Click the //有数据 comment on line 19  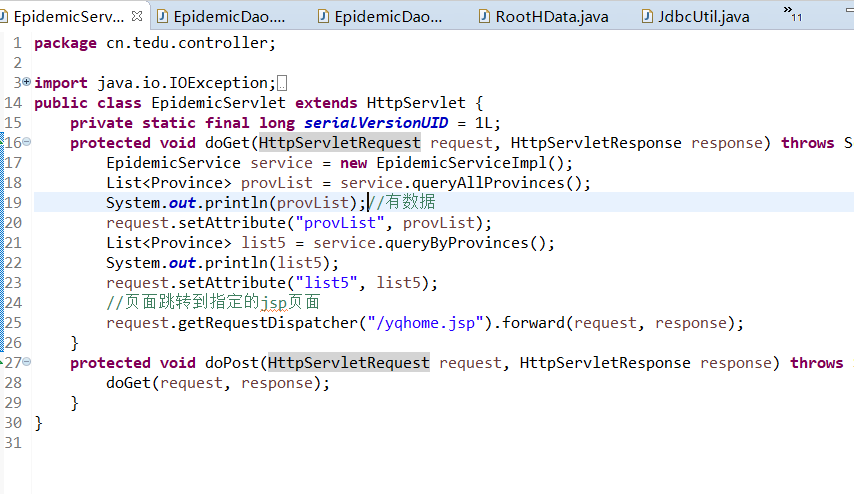coord(402,202)
